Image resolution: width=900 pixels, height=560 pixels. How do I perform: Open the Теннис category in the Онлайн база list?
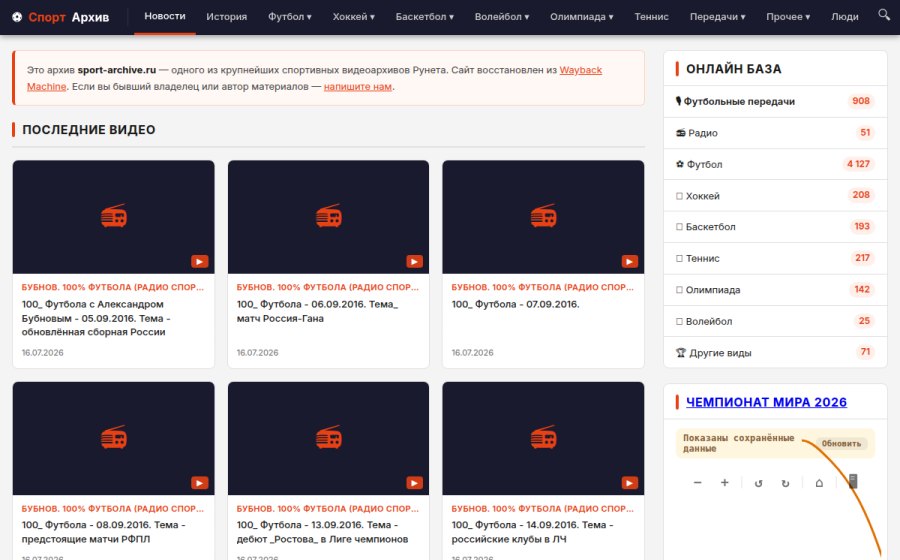pos(775,258)
